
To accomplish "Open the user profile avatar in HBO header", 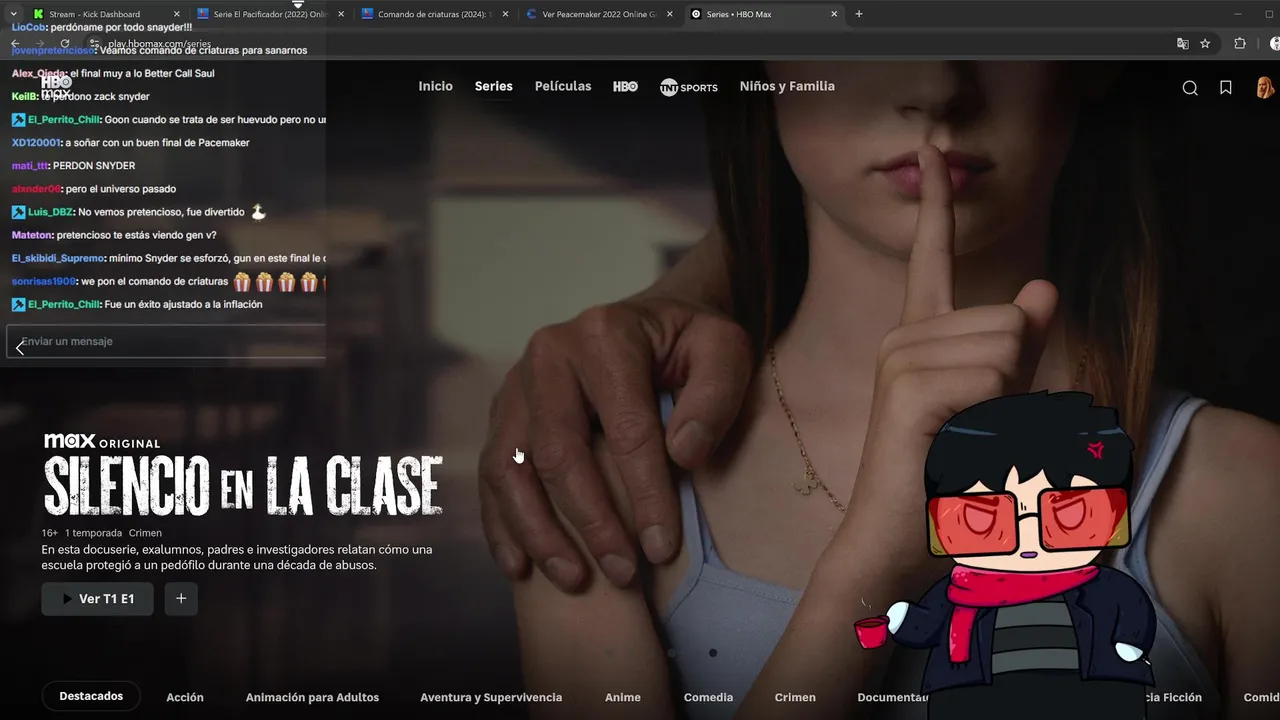I will [x=1264, y=87].
